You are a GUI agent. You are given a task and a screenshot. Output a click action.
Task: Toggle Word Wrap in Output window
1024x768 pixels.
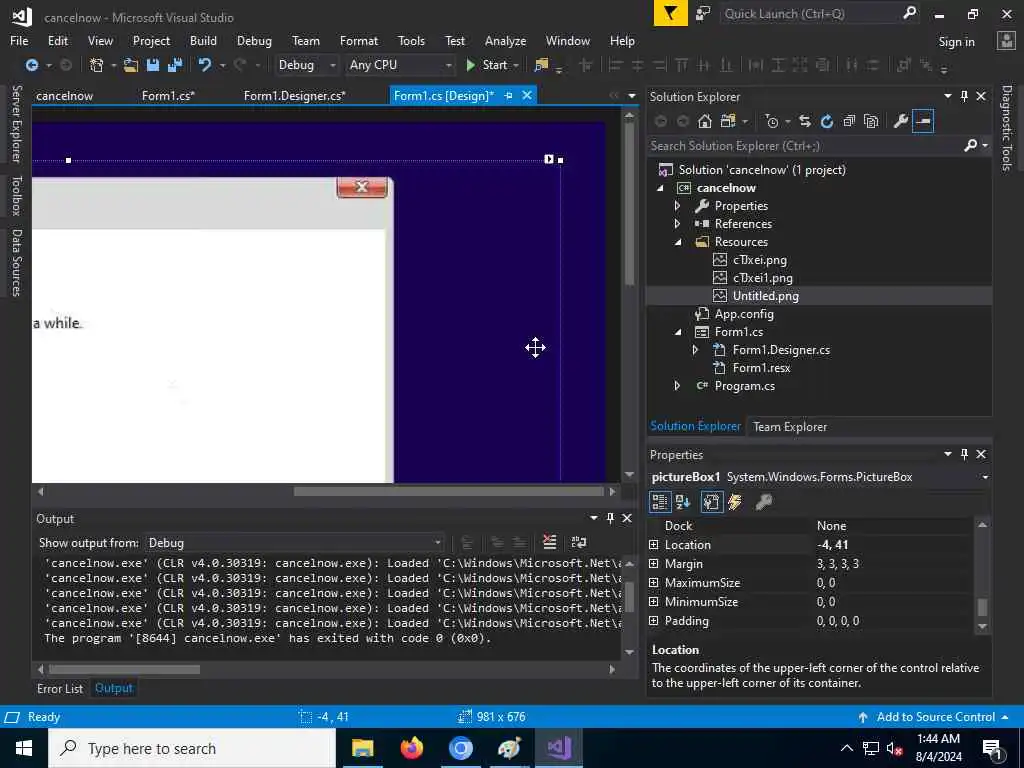579,542
